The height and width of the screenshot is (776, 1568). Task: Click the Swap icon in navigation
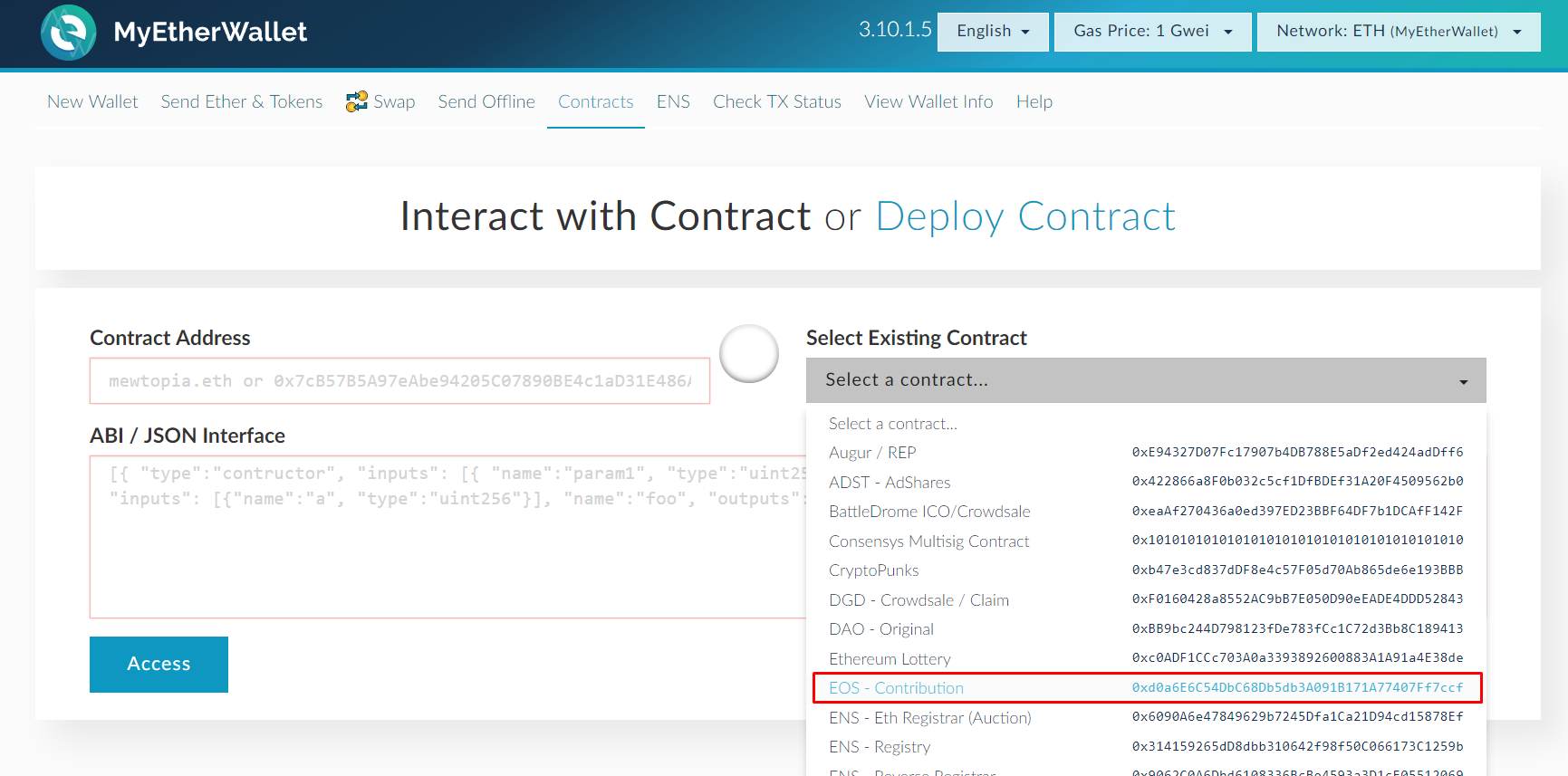tap(357, 101)
